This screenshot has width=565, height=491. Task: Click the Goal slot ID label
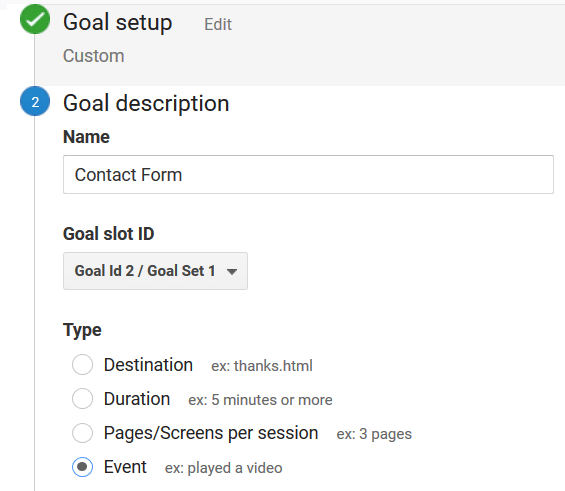click(x=108, y=234)
